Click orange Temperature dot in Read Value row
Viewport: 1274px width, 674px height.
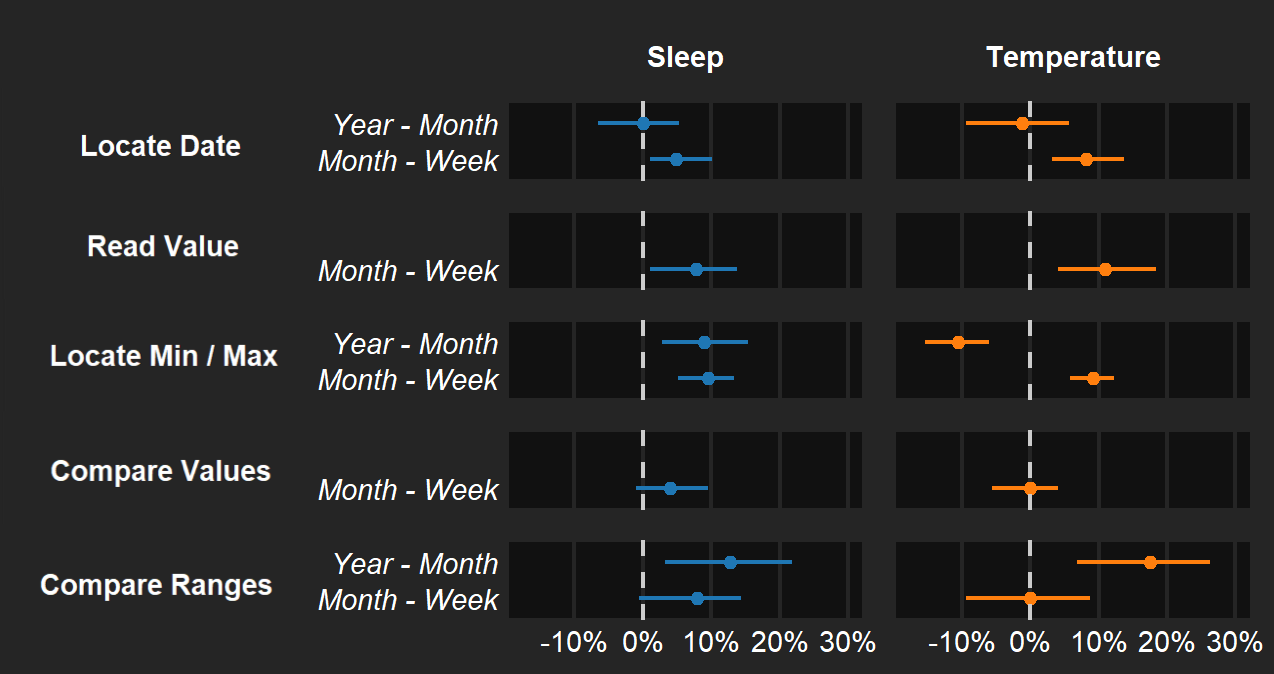tap(1105, 269)
